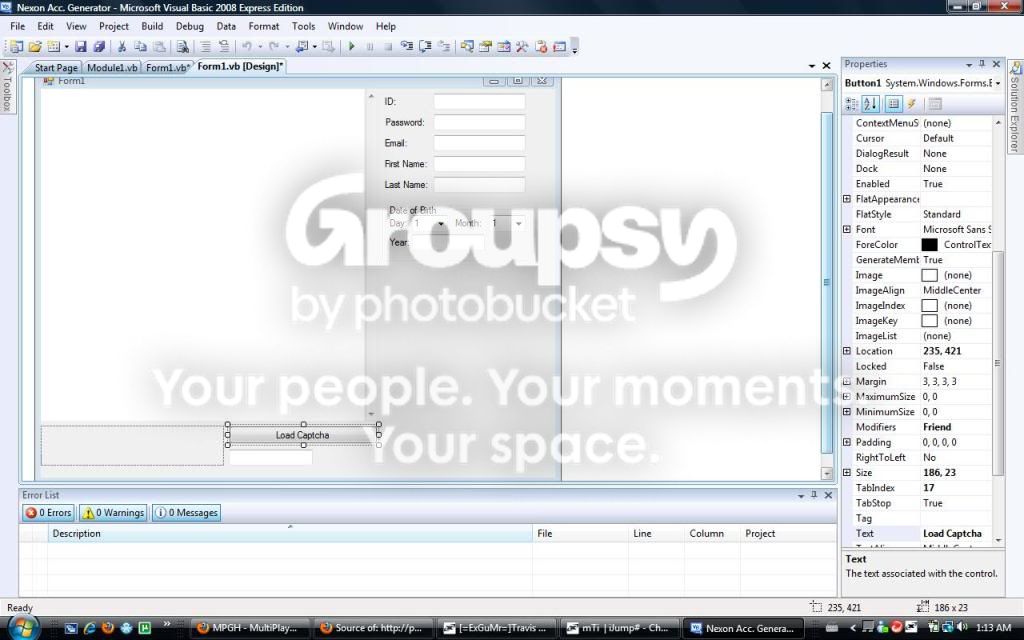Click the Step Over debug icon

(425, 46)
